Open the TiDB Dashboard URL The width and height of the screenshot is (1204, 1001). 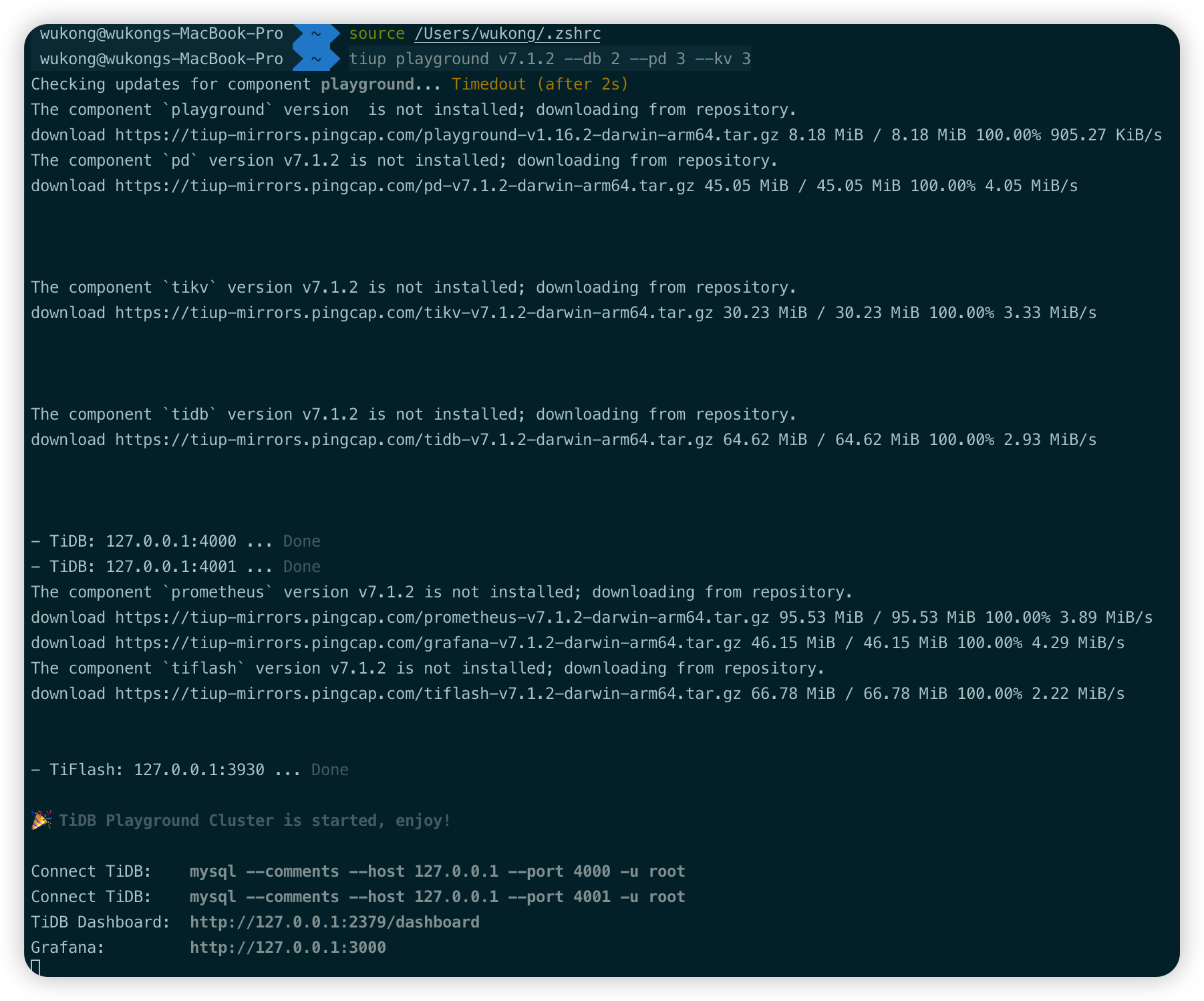(x=334, y=922)
